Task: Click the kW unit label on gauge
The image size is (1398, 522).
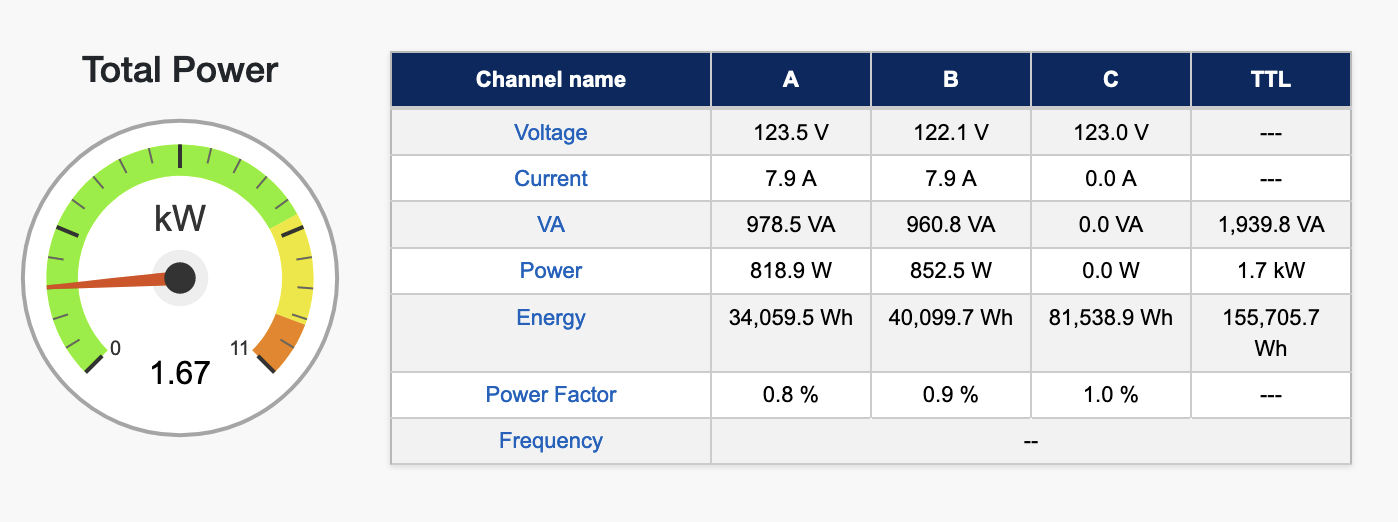Action: pyautogui.click(x=180, y=218)
